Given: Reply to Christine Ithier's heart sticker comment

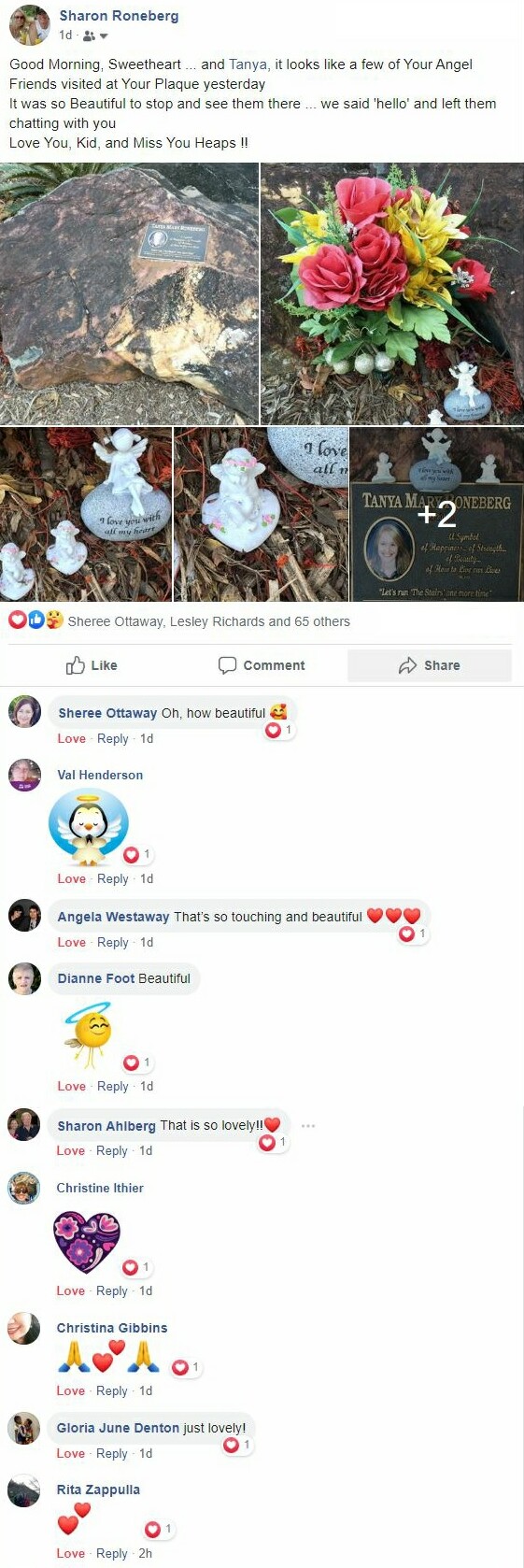Looking at the screenshot, I should (112, 1290).
